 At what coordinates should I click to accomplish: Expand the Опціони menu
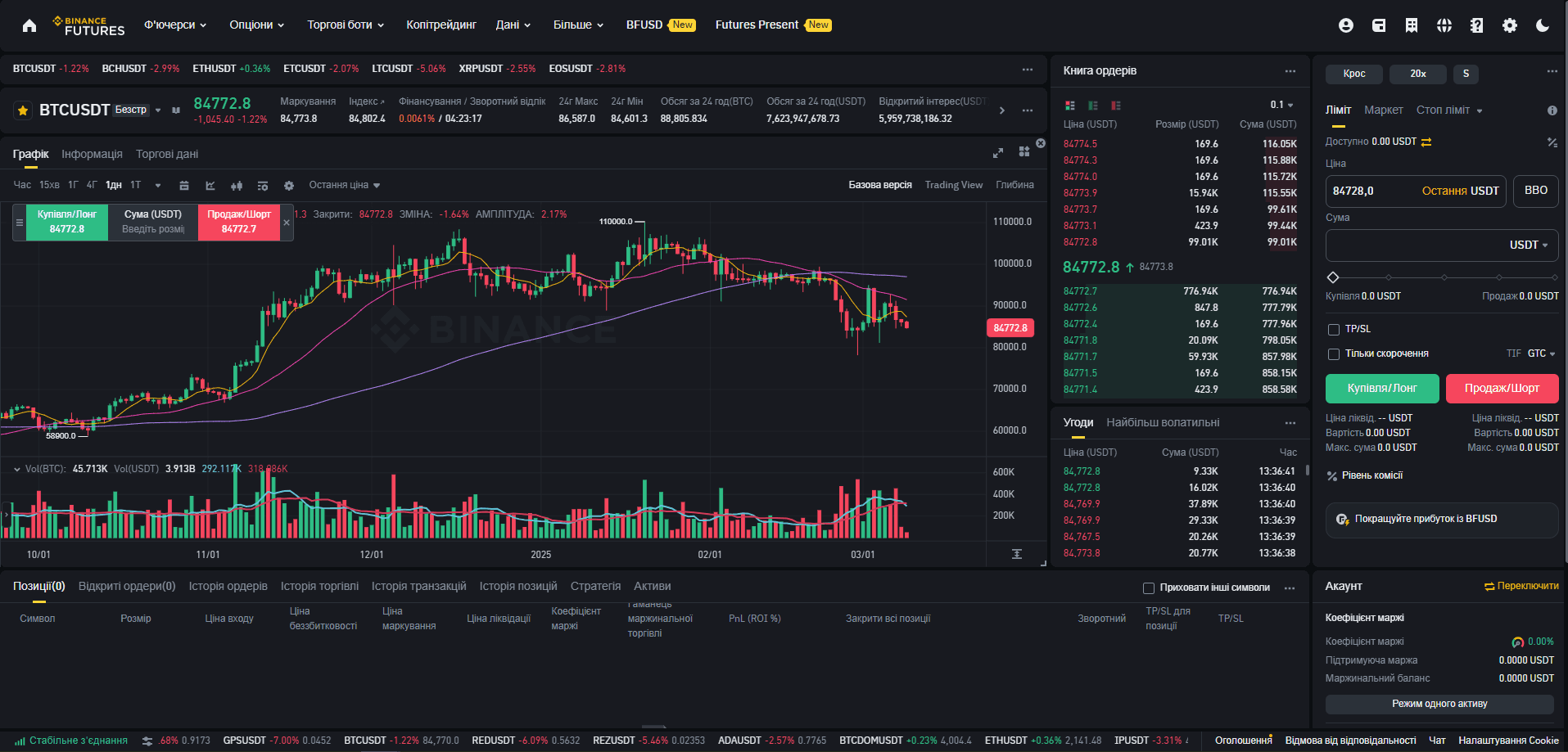pos(257,25)
